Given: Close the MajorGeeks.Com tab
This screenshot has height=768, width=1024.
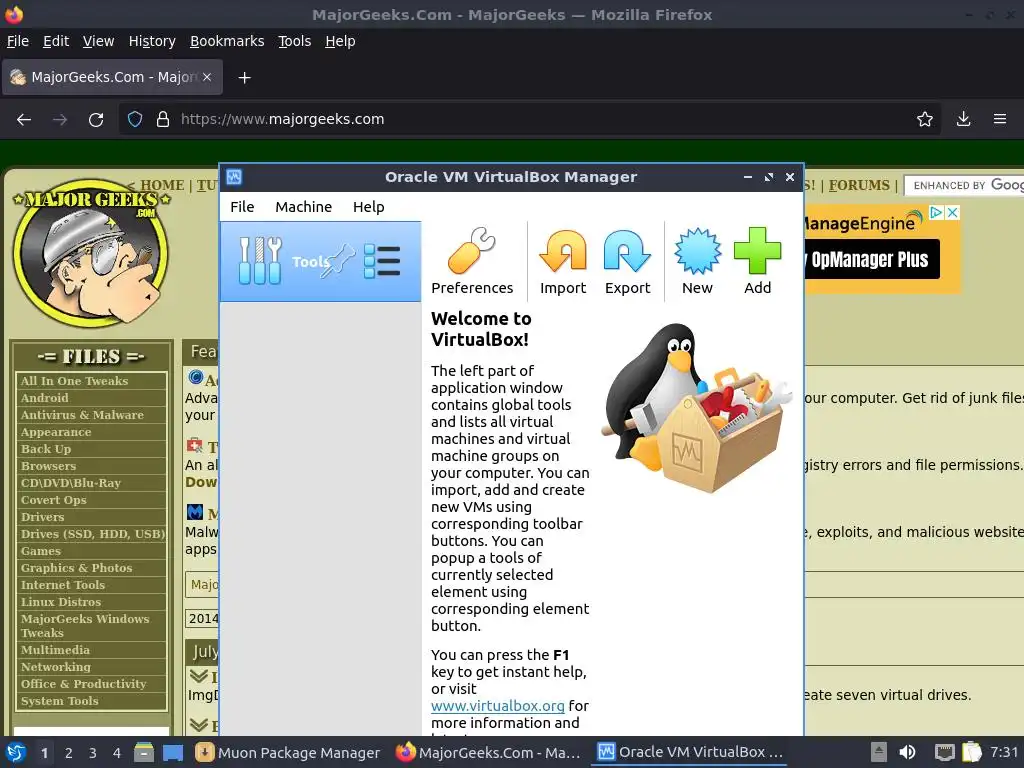Looking at the screenshot, I should coord(207,77).
